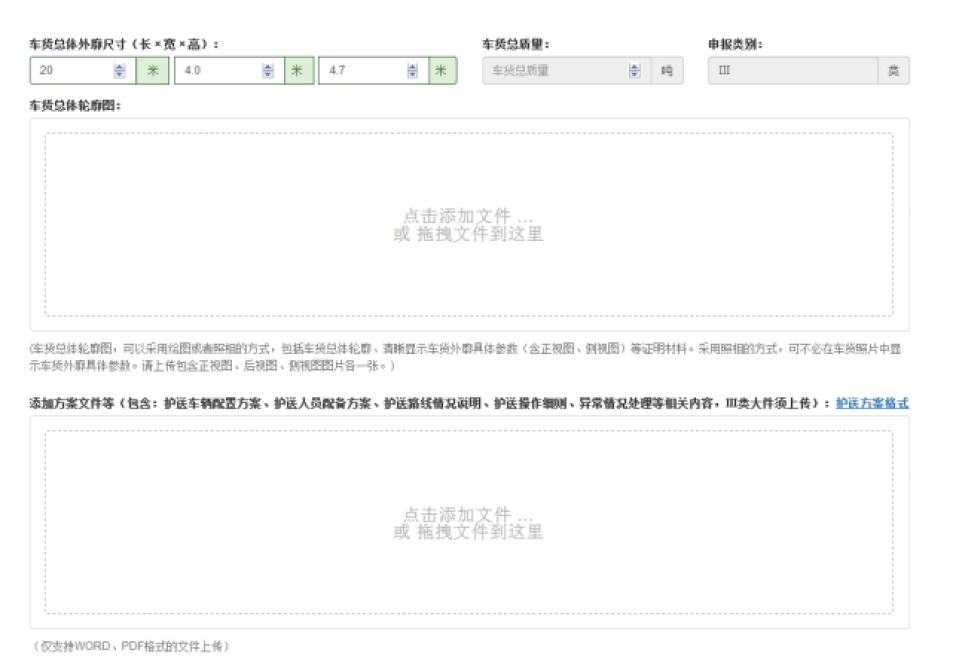
Task: Click the 申报类别 field showing III
Action: 793,70
